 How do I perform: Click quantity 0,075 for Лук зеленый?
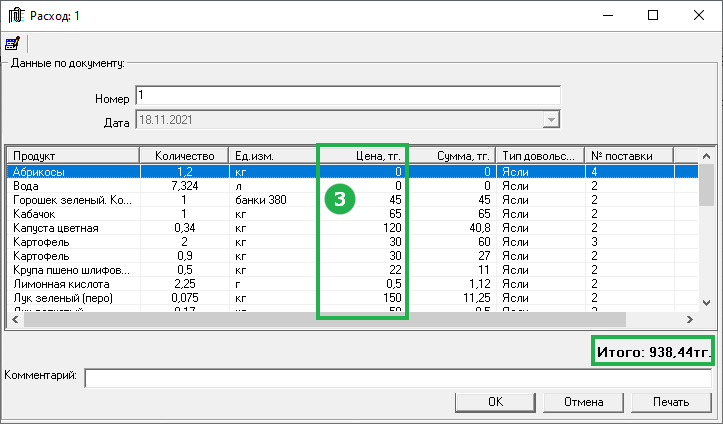coord(184,298)
